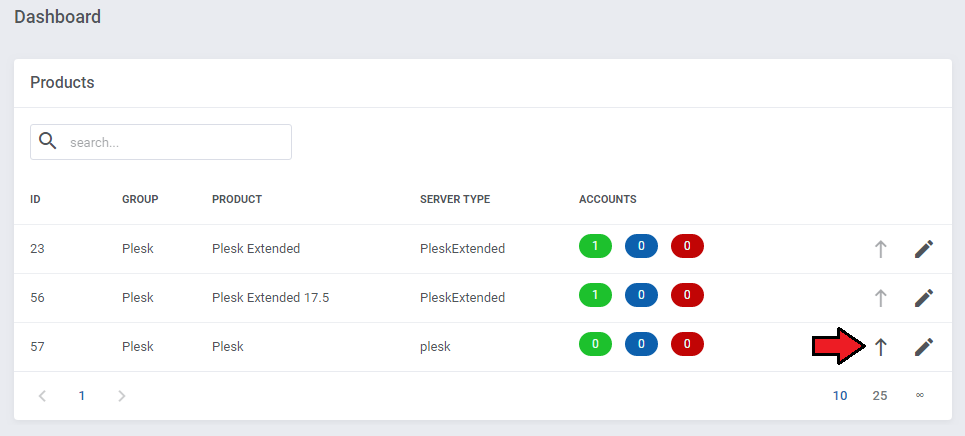Edit the Plesk Extended product with pencil icon

pos(924,249)
